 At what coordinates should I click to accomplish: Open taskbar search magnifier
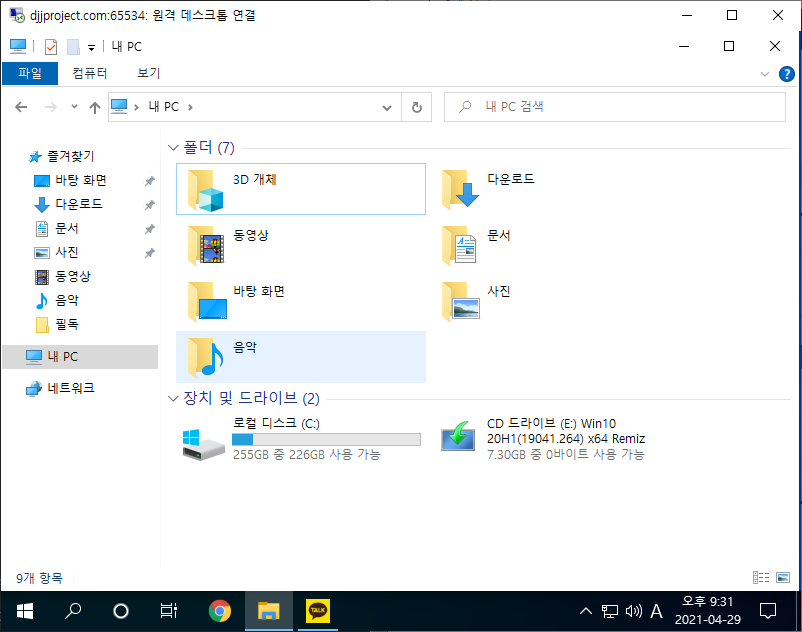[73, 611]
